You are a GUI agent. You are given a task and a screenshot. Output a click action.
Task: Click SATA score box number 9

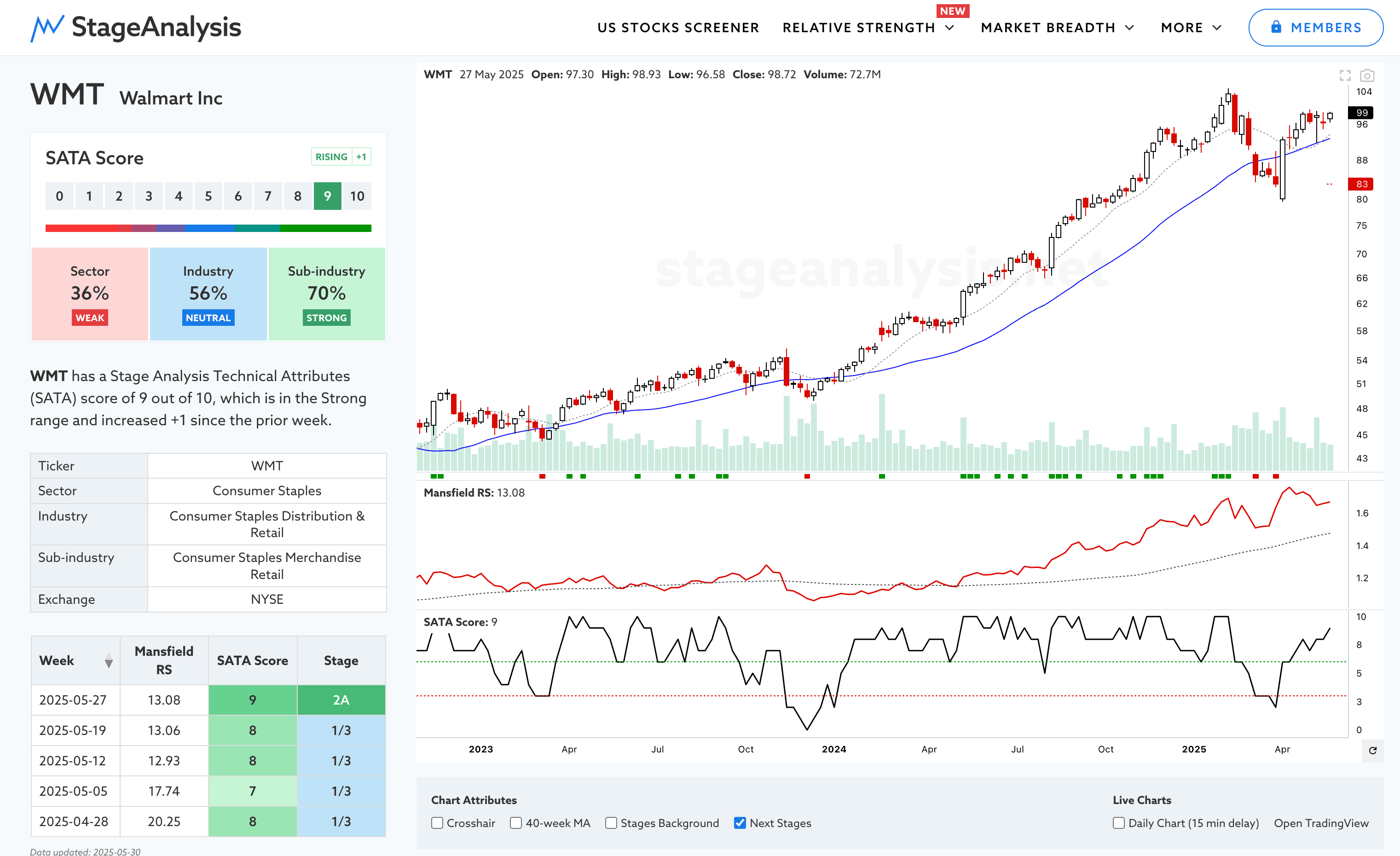pos(327,196)
